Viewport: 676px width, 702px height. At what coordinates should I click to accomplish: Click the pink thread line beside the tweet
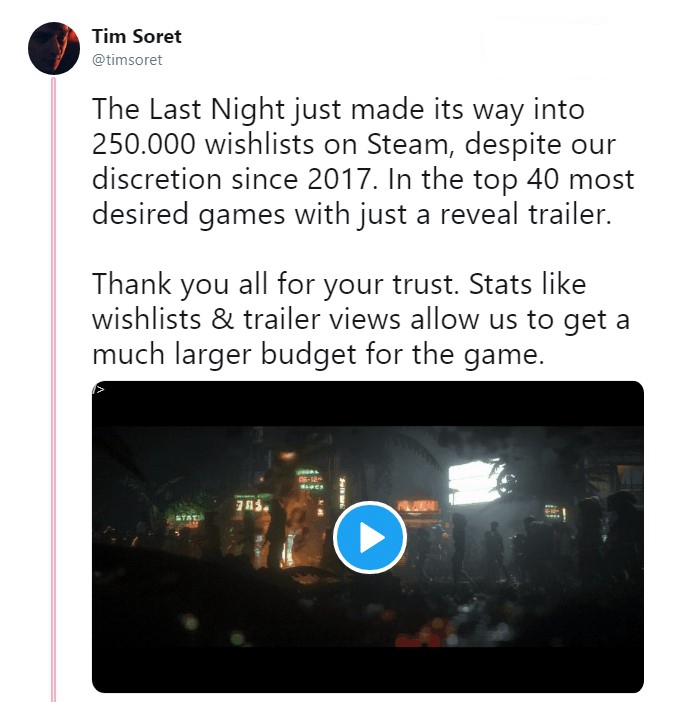coord(52,400)
